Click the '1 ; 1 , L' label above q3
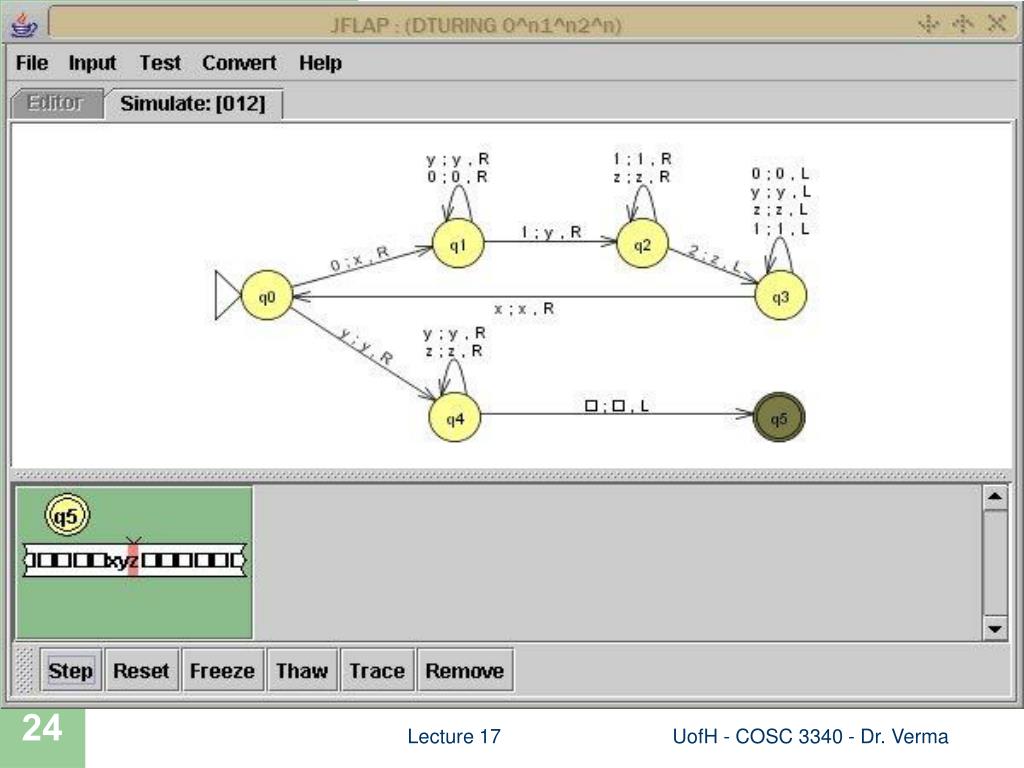 pyautogui.click(x=780, y=229)
